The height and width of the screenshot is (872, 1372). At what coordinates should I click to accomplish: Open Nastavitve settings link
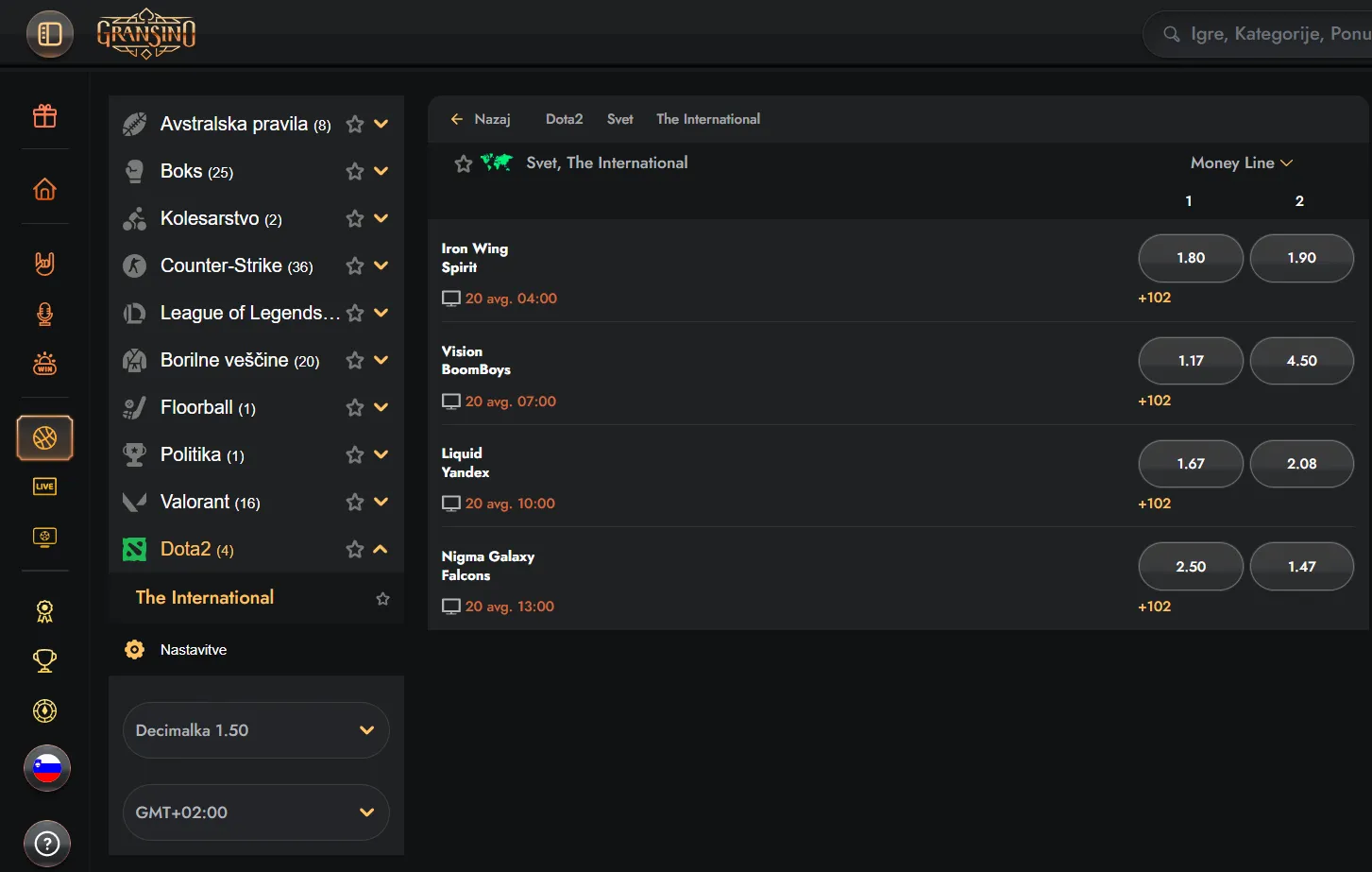(194, 650)
